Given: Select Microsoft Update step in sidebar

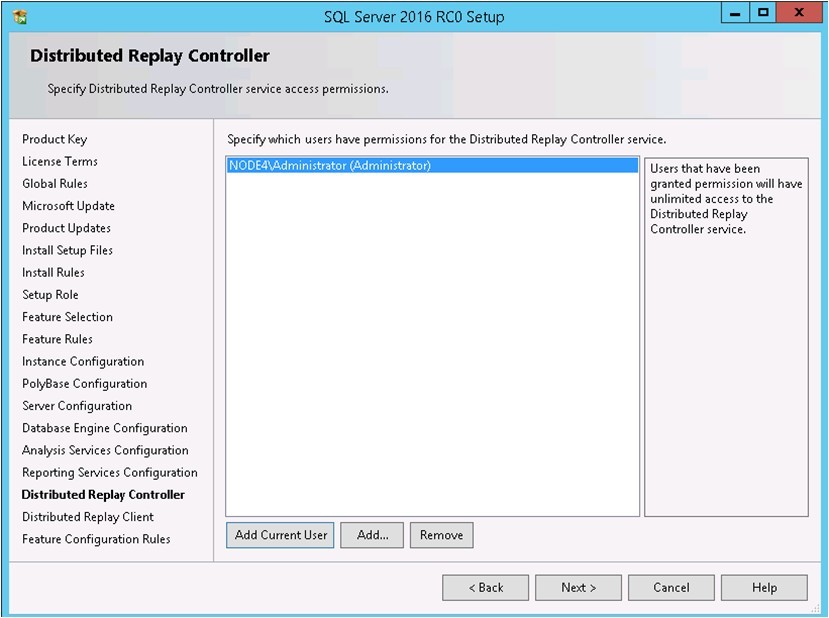Looking at the screenshot, I should 68,206.
